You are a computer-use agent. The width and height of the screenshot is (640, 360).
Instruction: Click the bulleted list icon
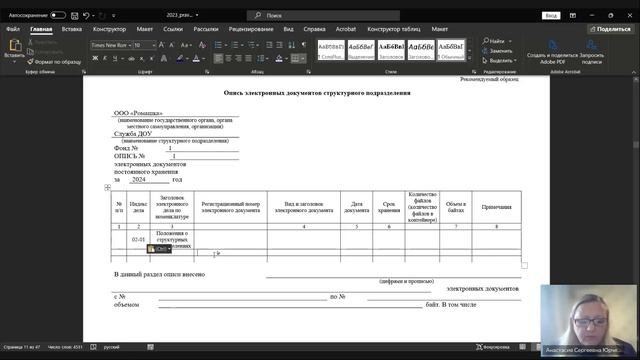click(218, 45)
